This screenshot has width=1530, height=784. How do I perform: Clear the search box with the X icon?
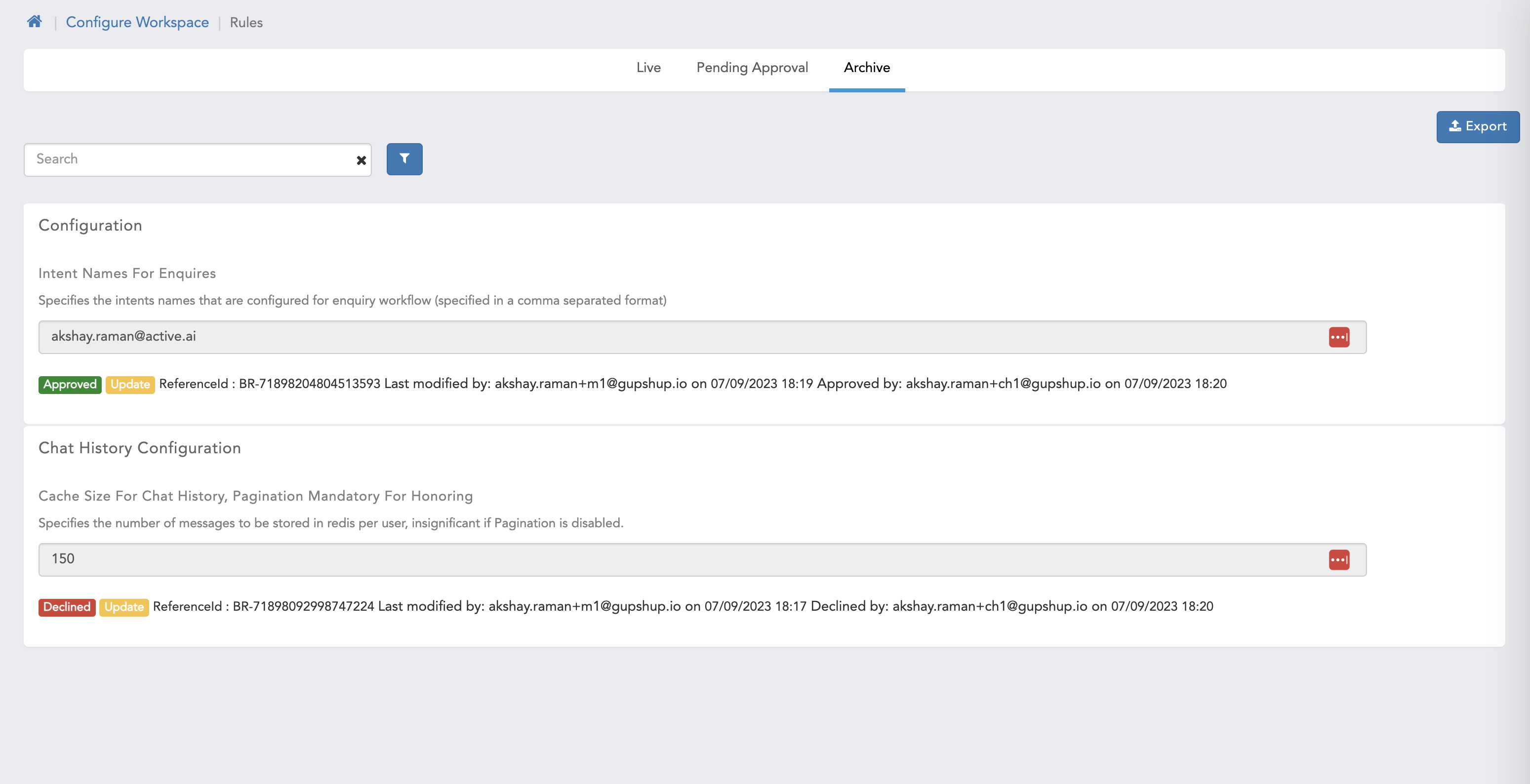361,160
